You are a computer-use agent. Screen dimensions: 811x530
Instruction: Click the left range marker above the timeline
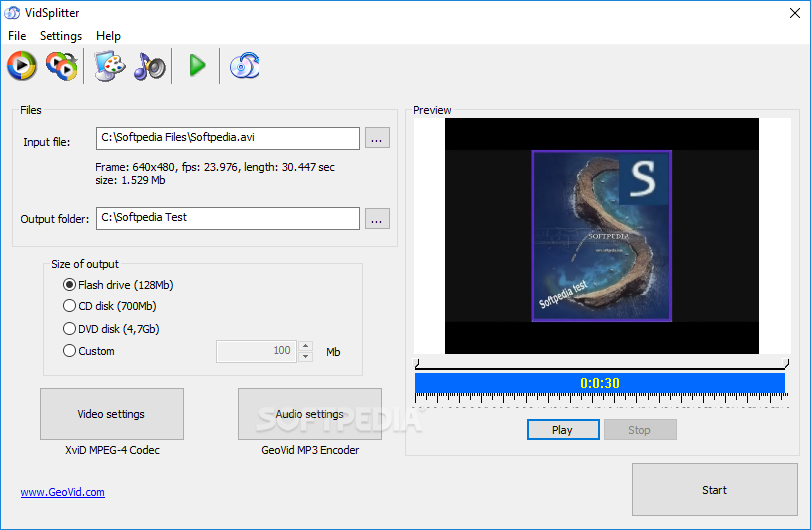pyautogui.click(x=417, y=364)
